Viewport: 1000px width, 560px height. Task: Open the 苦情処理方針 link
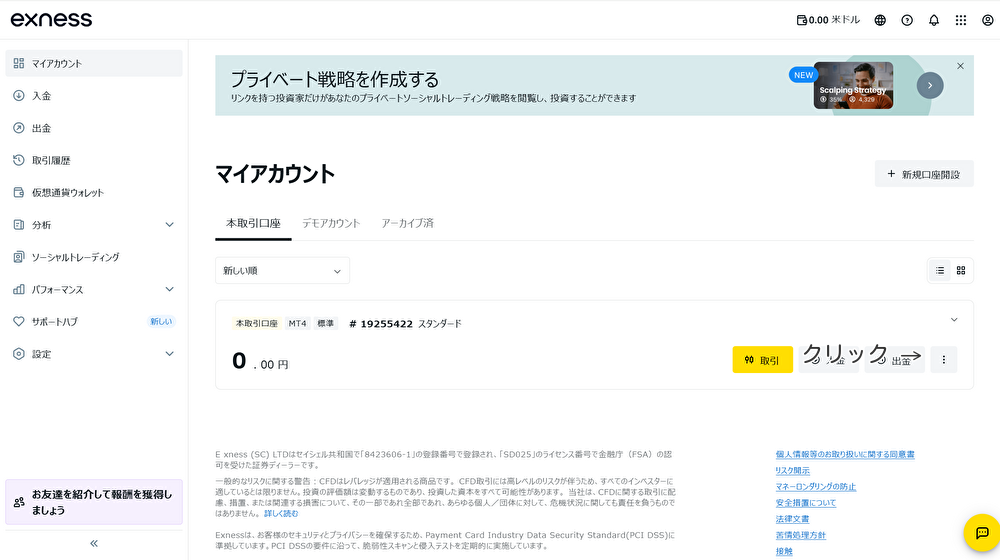pyautogui.click(x=800, y=535)
